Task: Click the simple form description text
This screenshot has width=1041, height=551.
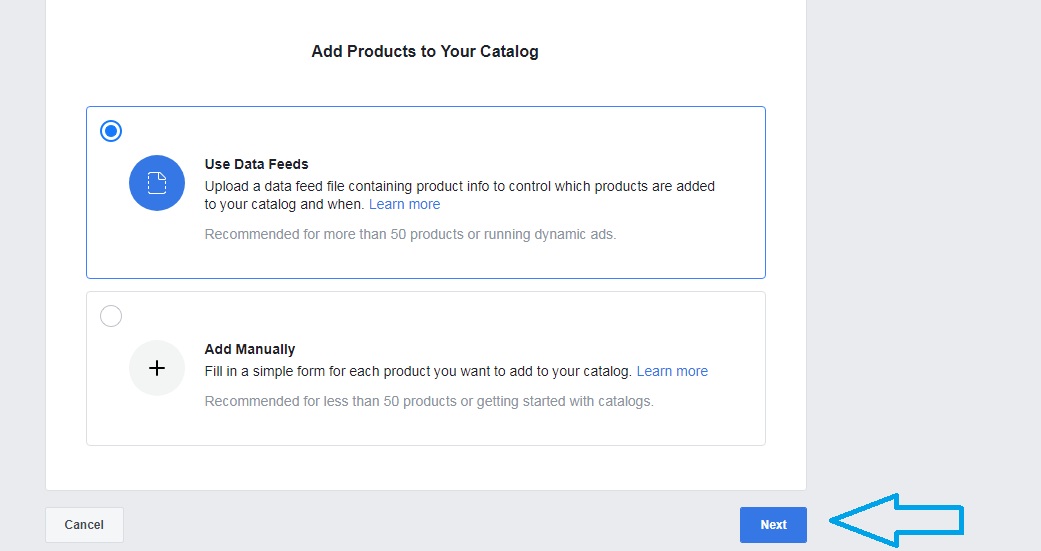Action: point(418,371)
